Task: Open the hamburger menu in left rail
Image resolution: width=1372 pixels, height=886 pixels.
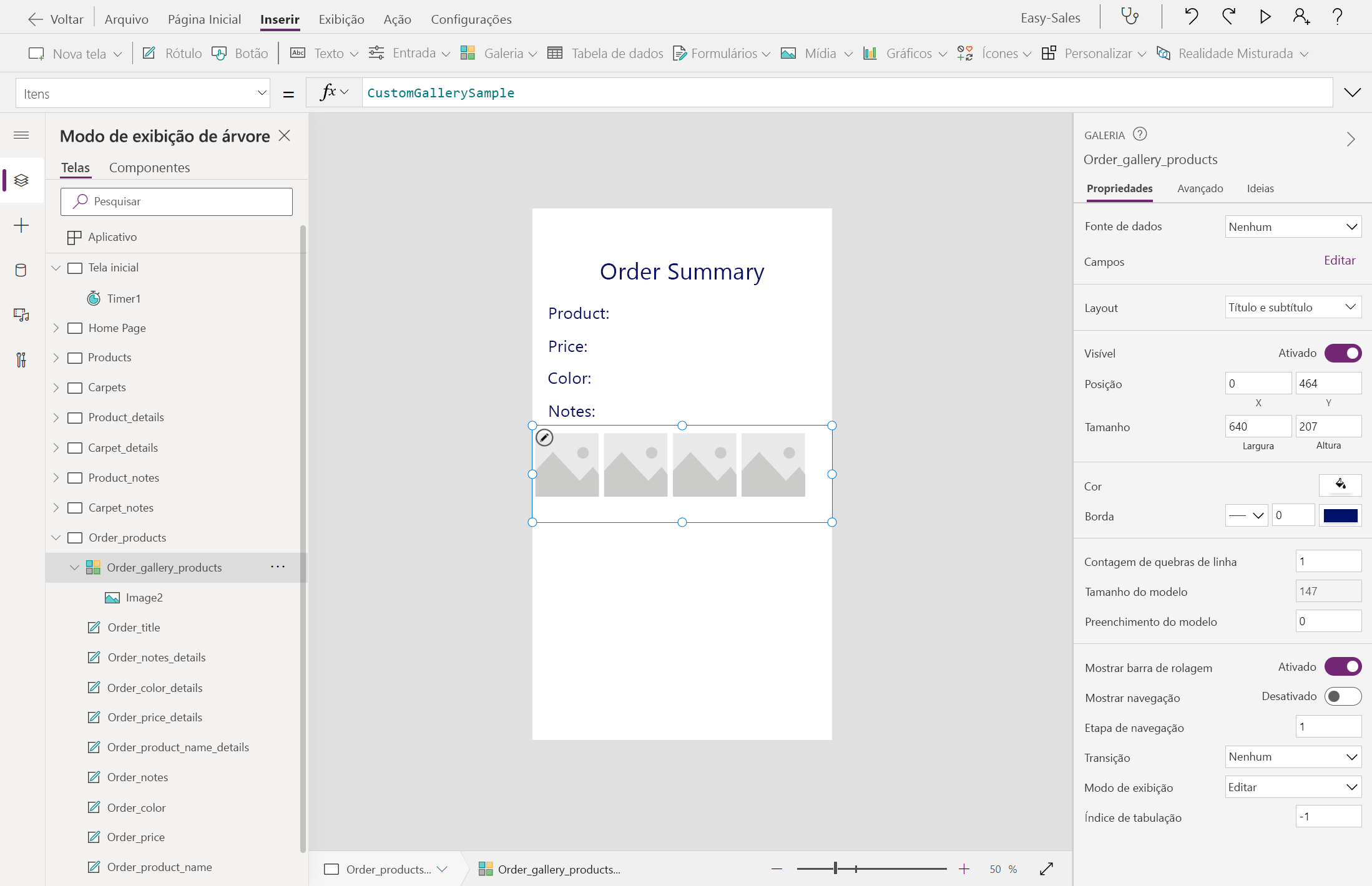Action: coord(21,135)
